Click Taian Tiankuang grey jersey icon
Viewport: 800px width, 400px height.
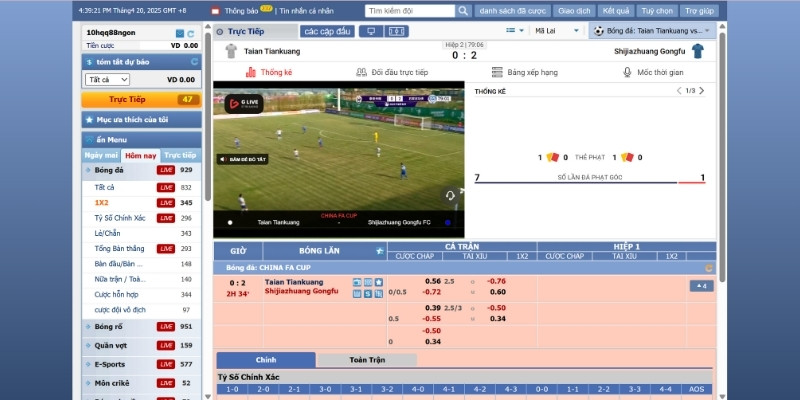point(231,51)
